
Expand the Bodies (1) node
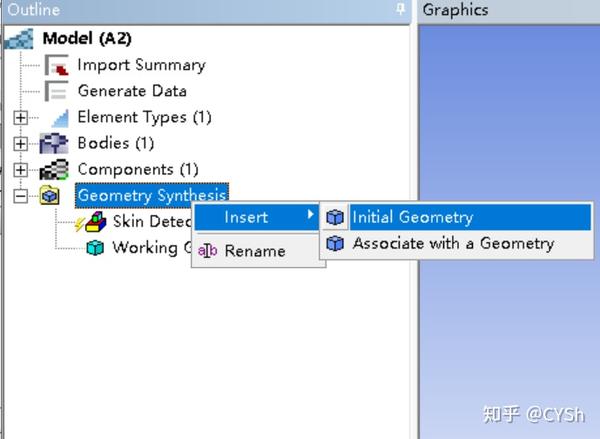[x=20, y=144]
